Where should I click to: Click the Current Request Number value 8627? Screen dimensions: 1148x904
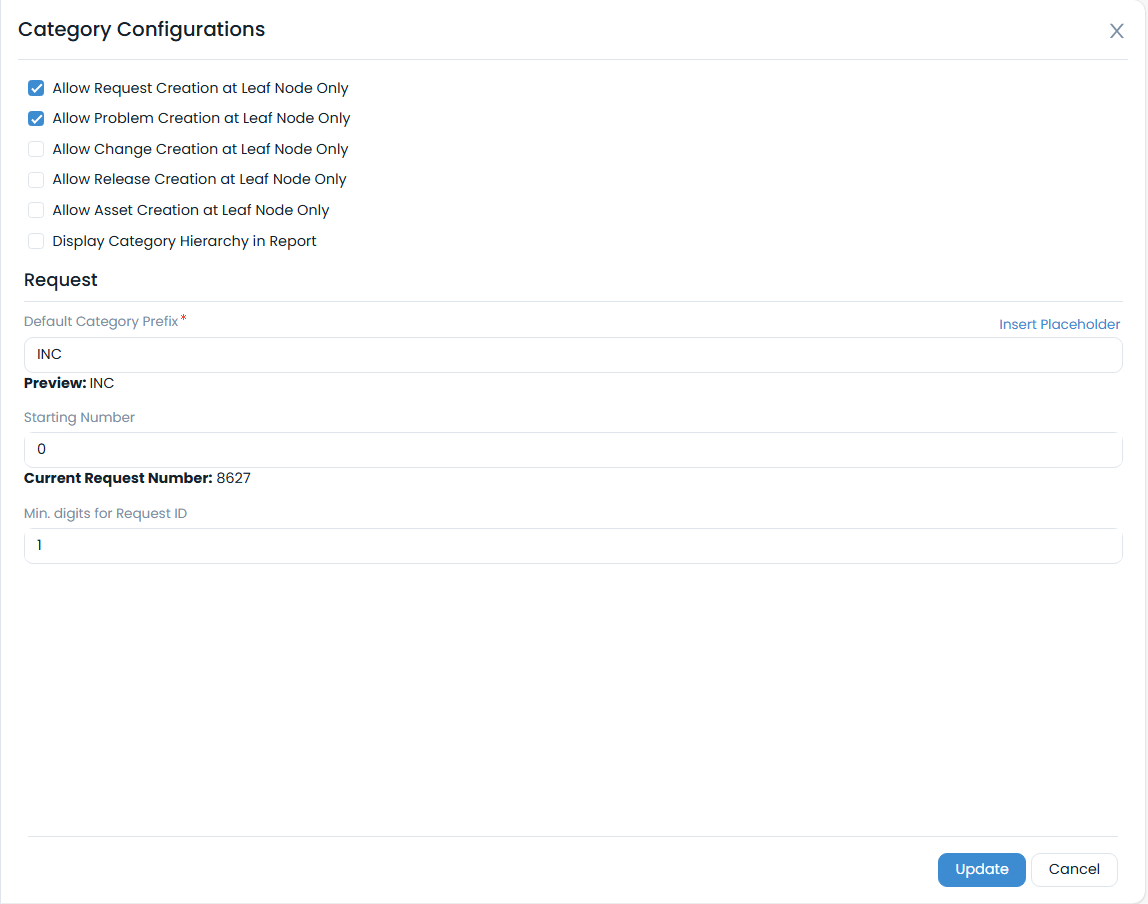234,478
